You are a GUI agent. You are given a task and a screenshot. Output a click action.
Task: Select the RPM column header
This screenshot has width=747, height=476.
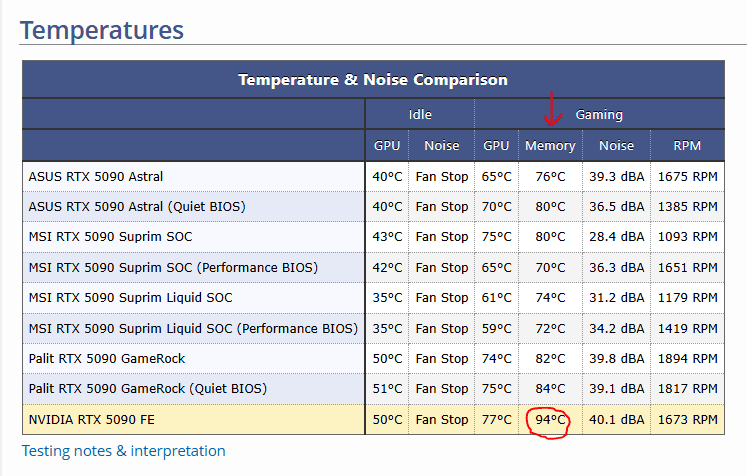[687, 145]
